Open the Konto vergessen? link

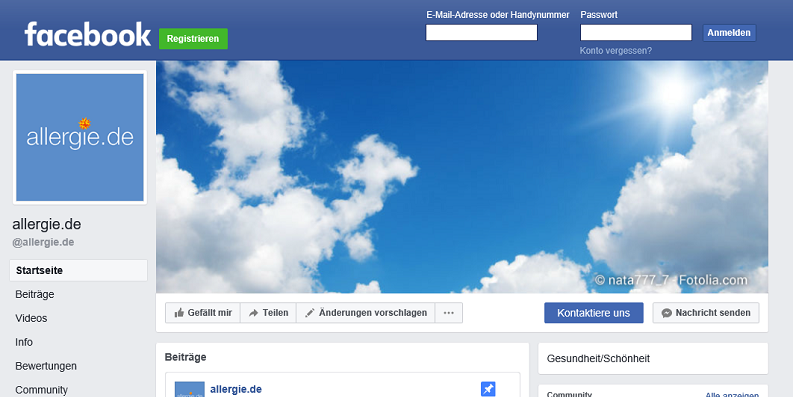(x=615, y=51)
